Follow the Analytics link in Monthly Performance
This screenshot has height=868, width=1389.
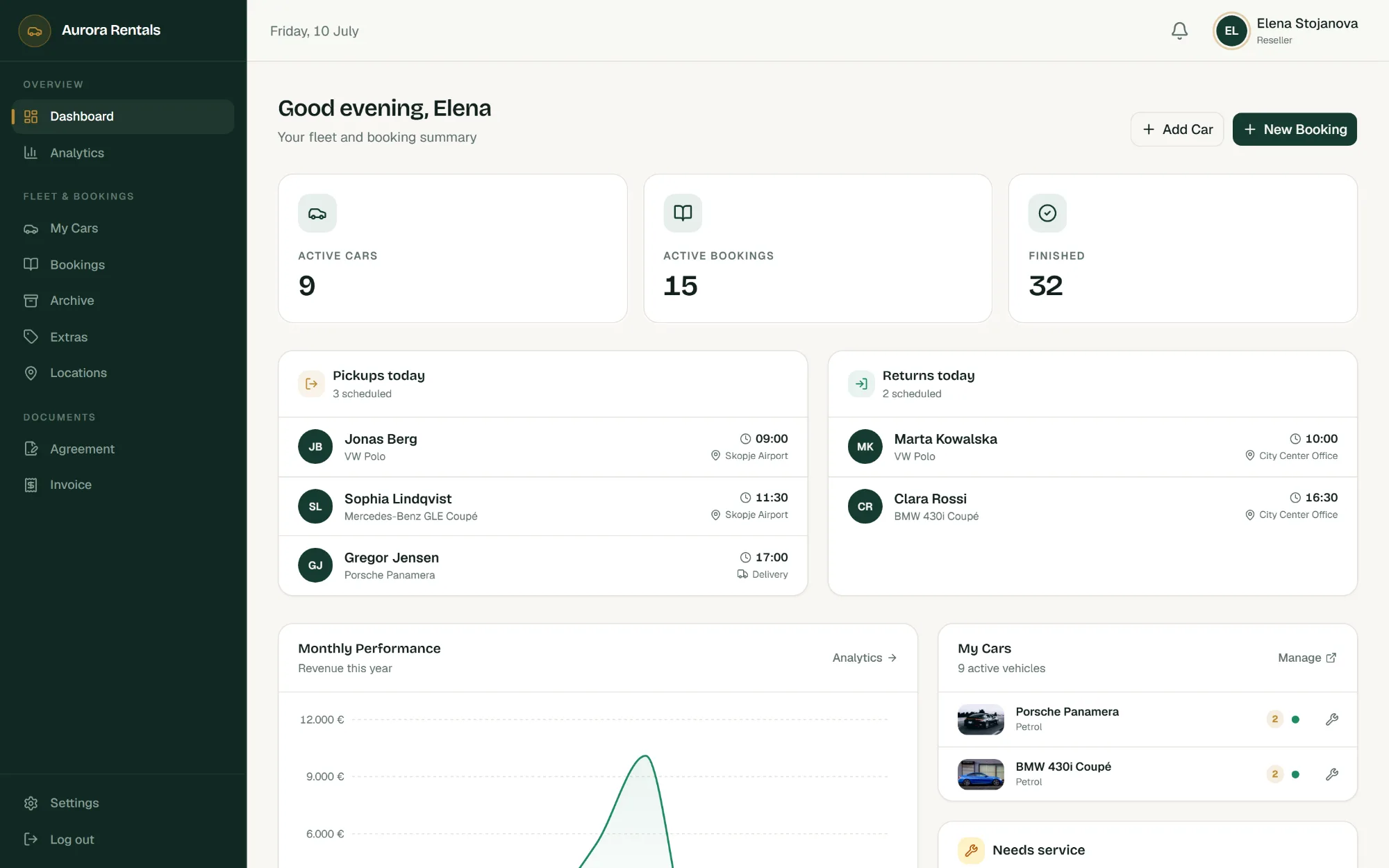pyautogui.click(x=865, y=658)
